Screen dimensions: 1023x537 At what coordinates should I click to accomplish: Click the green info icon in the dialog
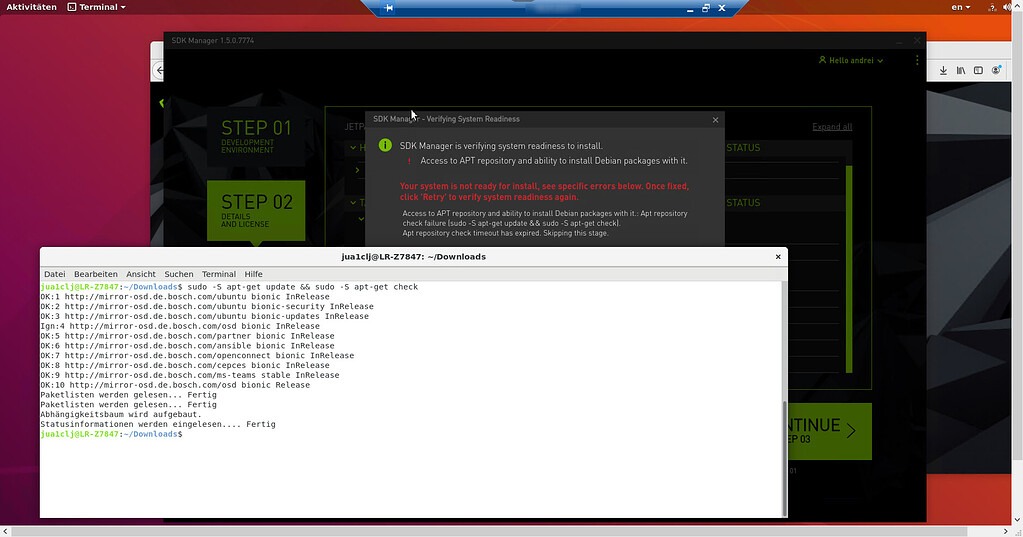pos(385,146)
